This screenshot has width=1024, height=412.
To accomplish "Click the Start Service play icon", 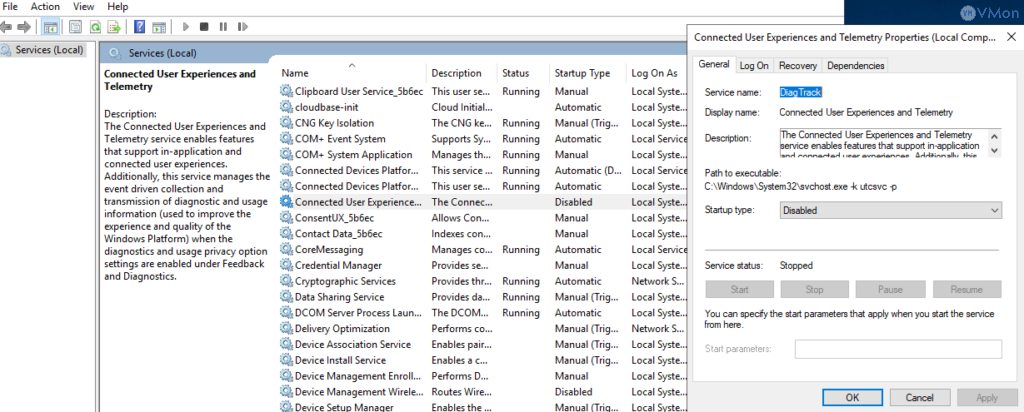I will pyautogui.click(x=186, y=26).
